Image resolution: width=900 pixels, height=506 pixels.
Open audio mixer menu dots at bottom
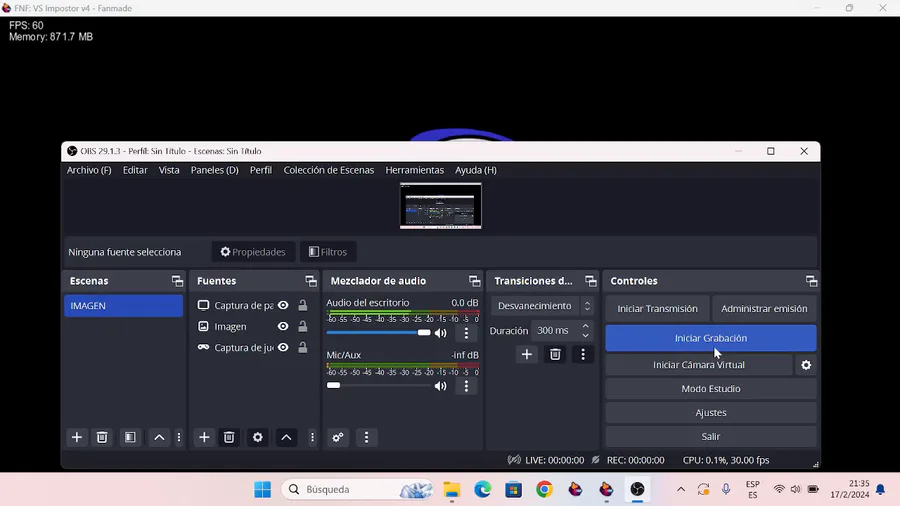pos(366,437)
